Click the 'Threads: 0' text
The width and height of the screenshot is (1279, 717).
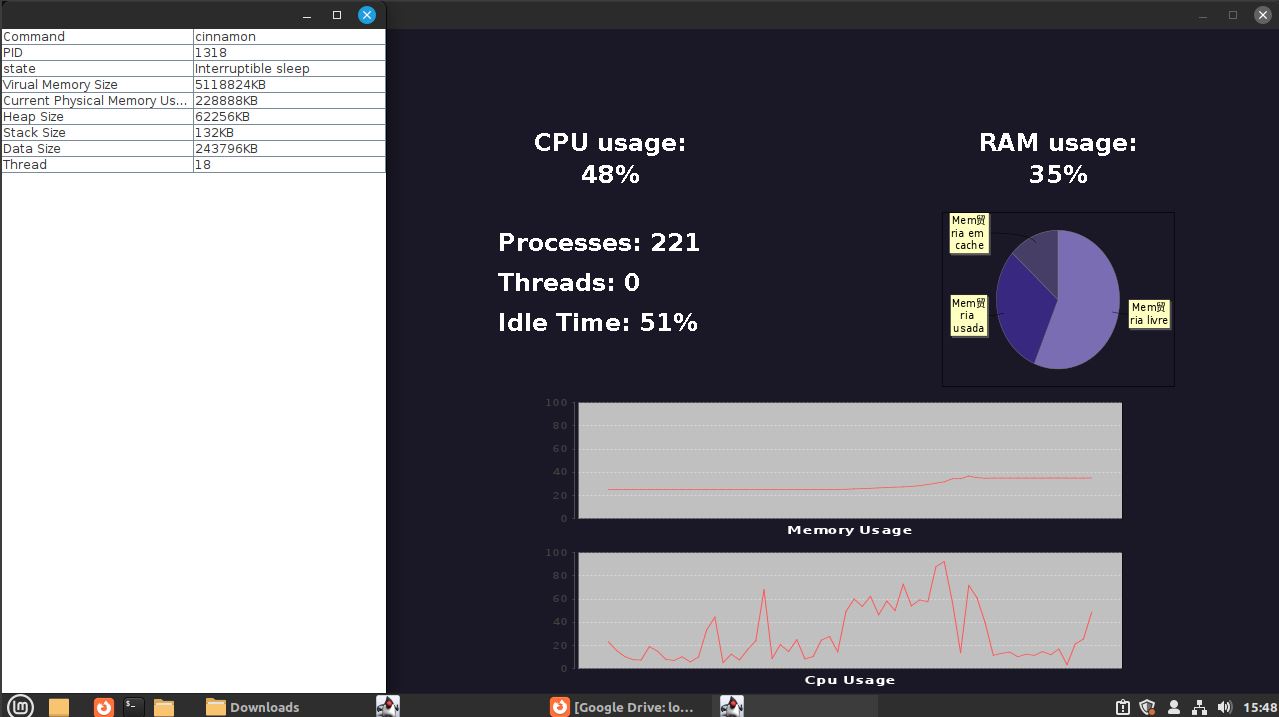pos(569,282)
